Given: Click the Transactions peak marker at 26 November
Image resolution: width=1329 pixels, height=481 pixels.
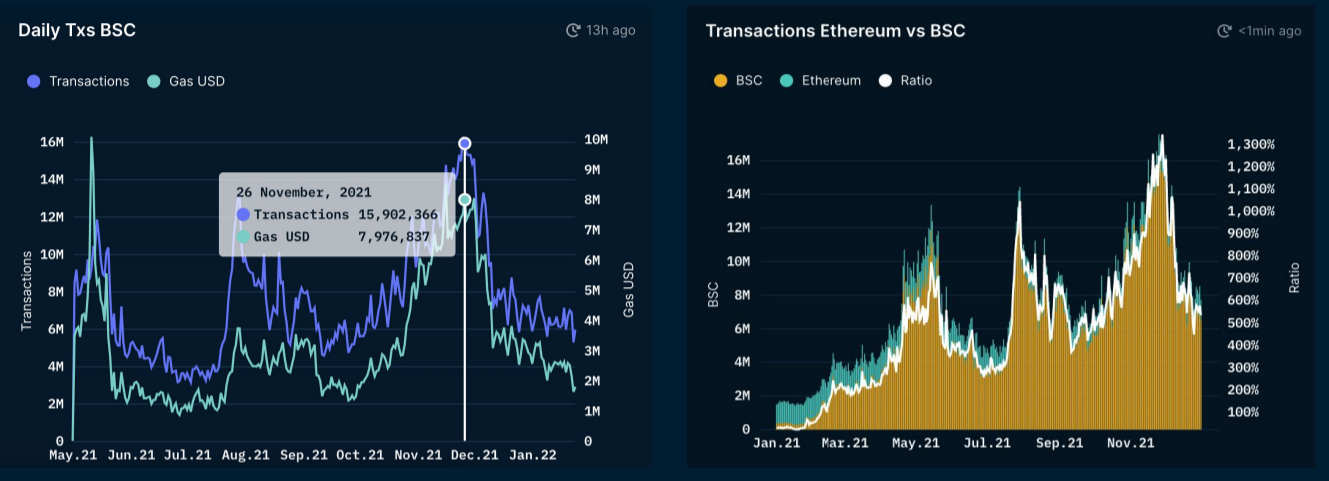Looking at the screenshot, I should [465, 144].
